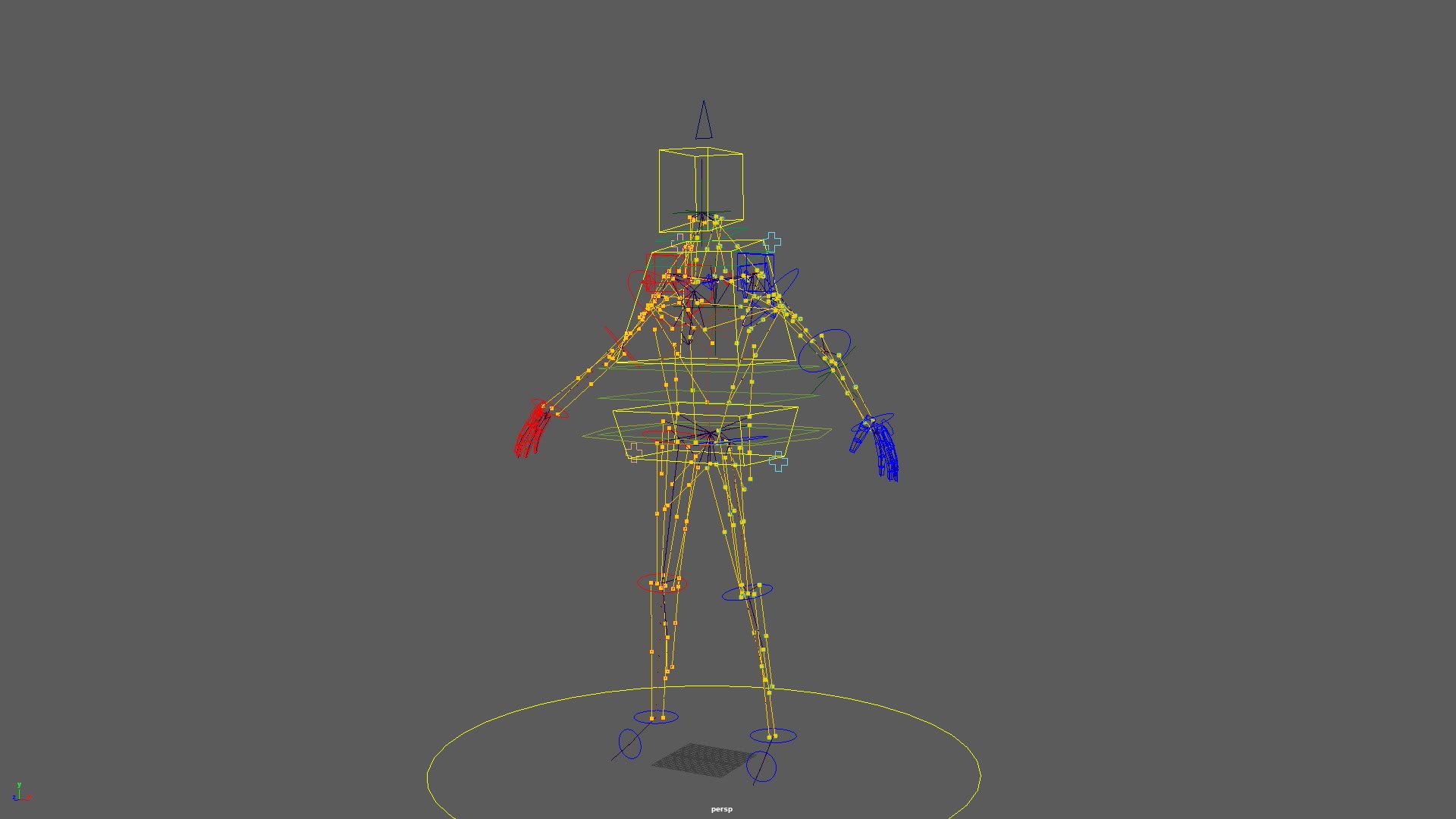This screenshot has height=819, width=1456.
Task: Select the blue elbow circle control
Action: [x=824, y=350]
